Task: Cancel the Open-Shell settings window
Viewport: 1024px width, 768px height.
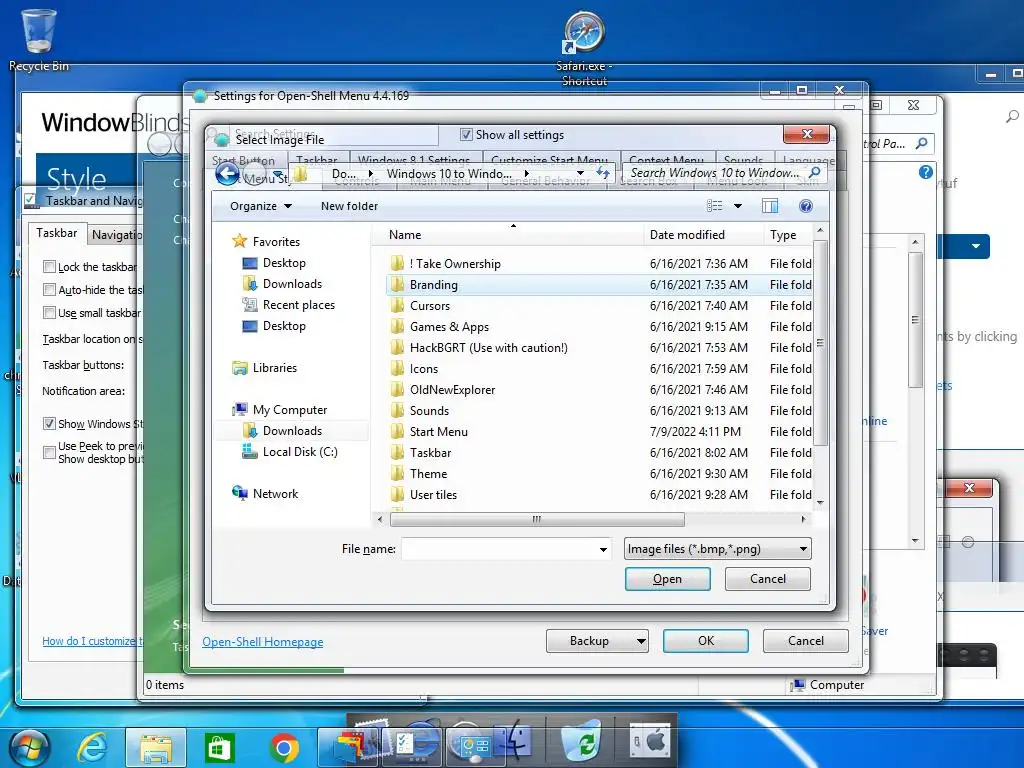Action: pos(805,641)
